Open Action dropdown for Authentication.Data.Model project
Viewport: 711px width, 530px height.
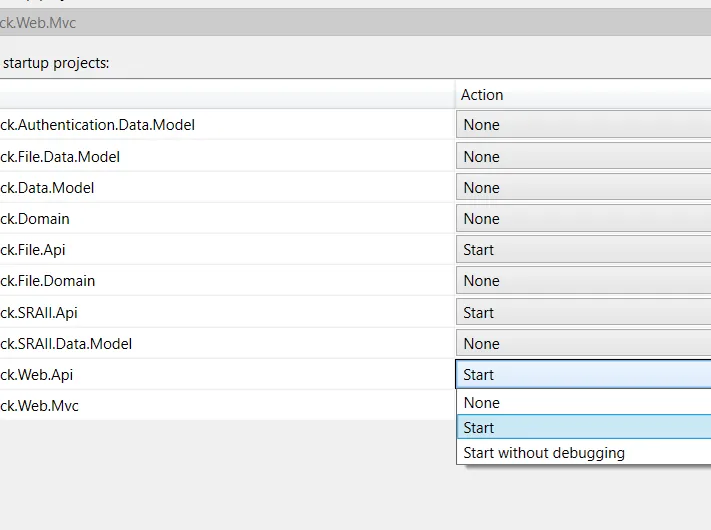point(583,125)
